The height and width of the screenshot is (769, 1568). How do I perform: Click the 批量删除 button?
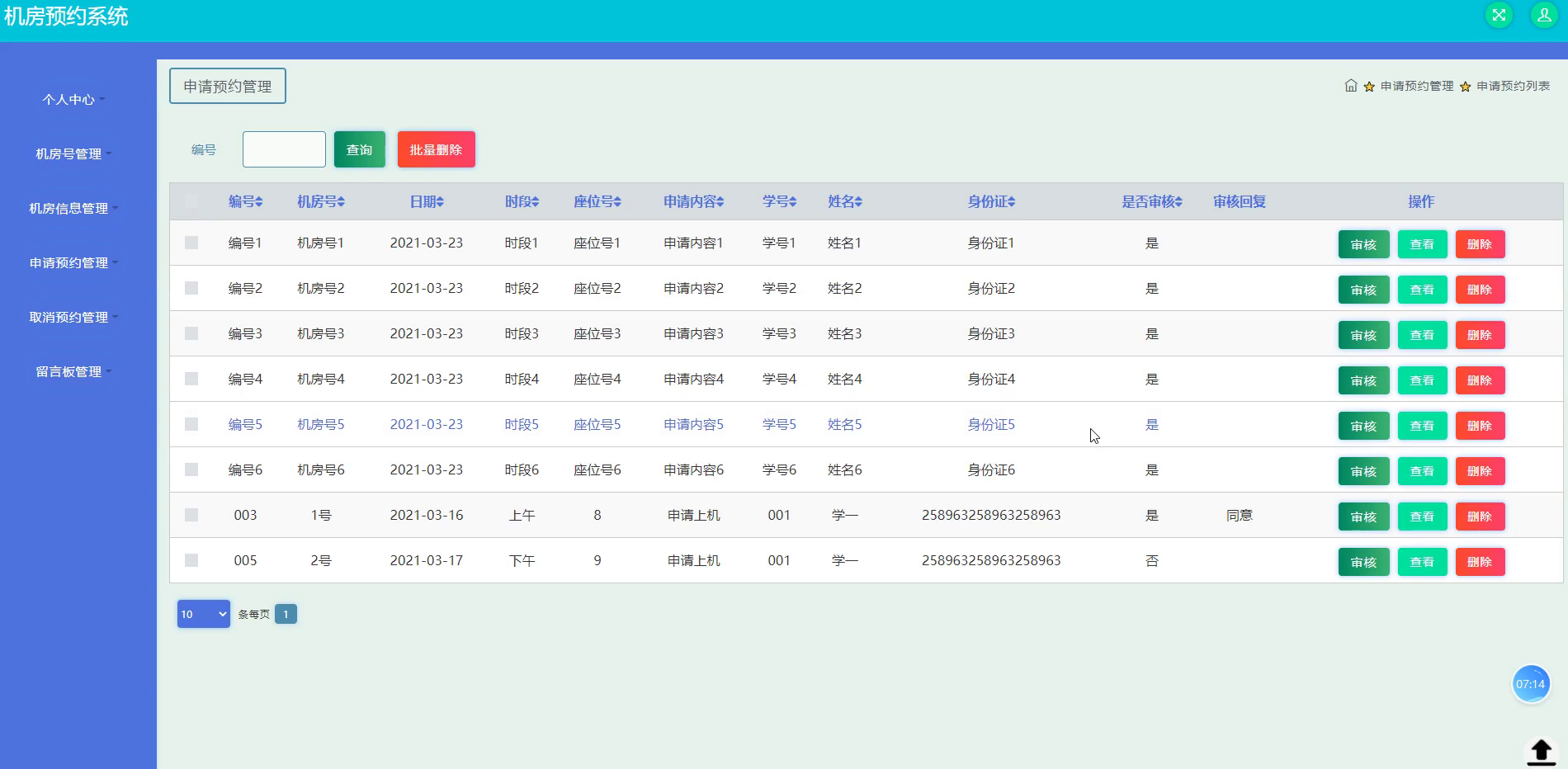coord(436,149)
